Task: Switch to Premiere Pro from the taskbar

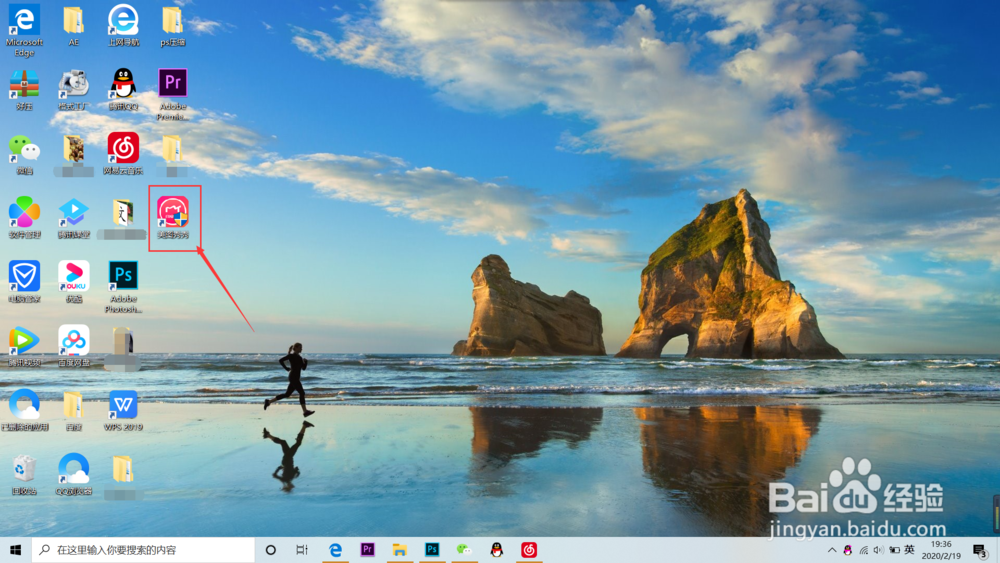Action: click(x=367, y=550)
